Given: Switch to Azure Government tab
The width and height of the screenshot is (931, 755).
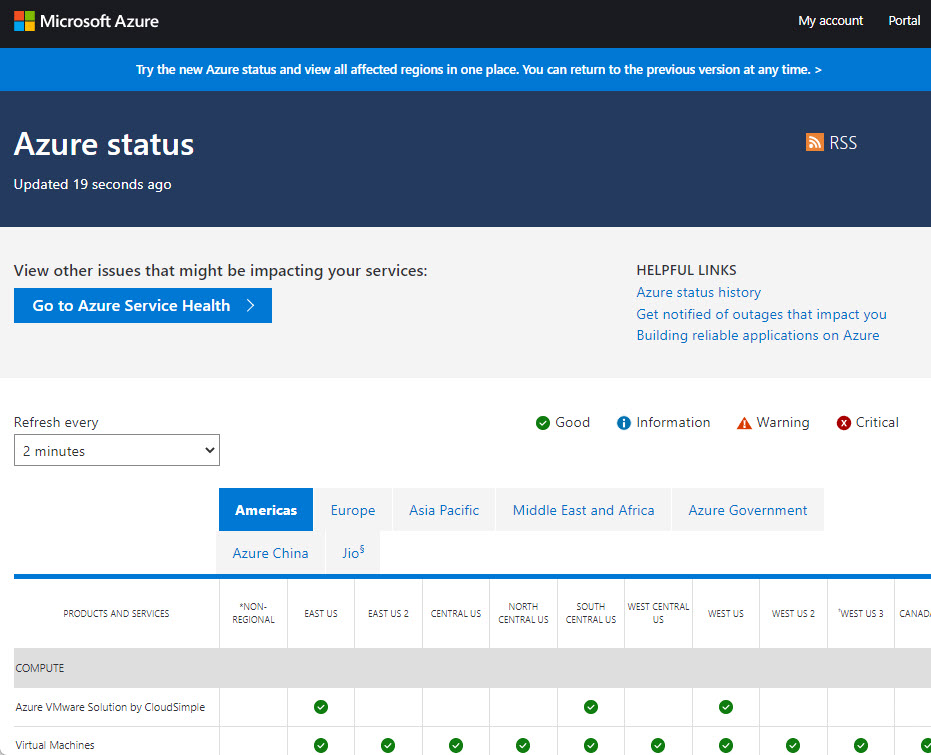Looking at the screenshot, I should pos(748,510).
